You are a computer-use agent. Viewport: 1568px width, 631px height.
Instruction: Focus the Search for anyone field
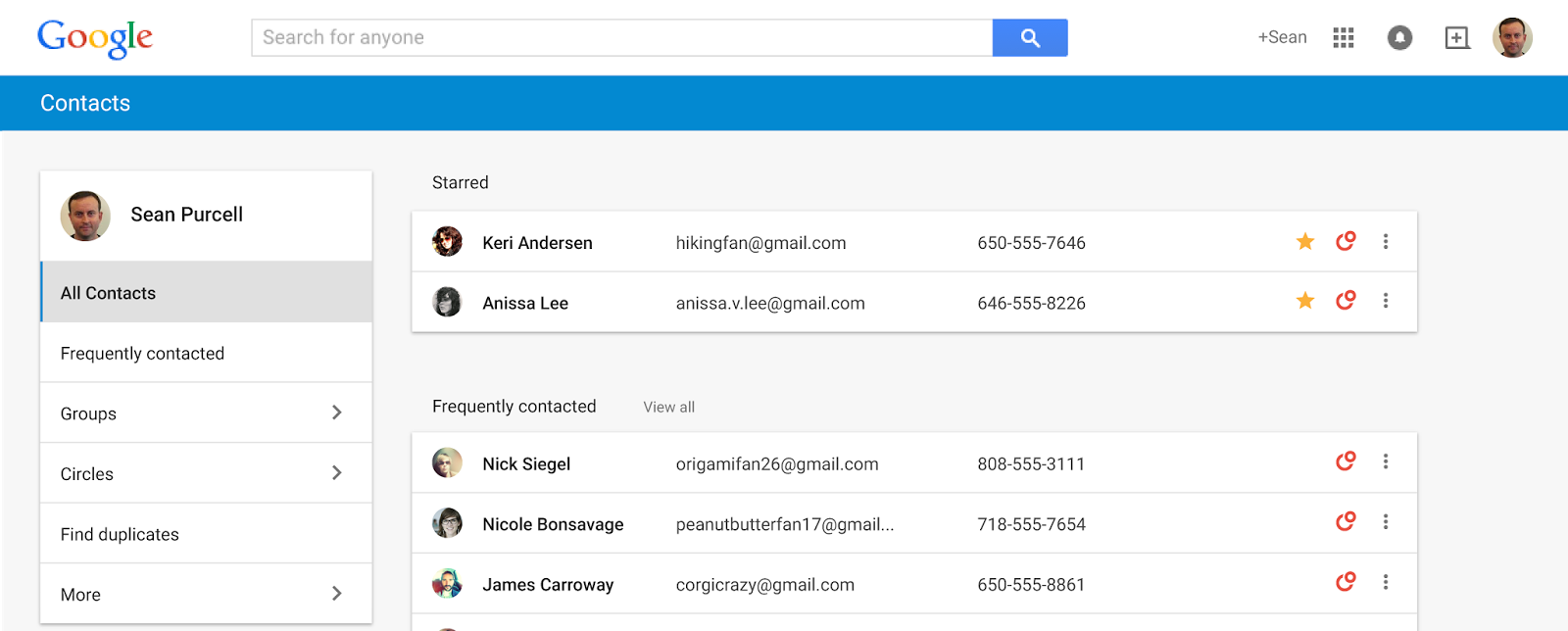pyautogui.click(x=621, y=38)
